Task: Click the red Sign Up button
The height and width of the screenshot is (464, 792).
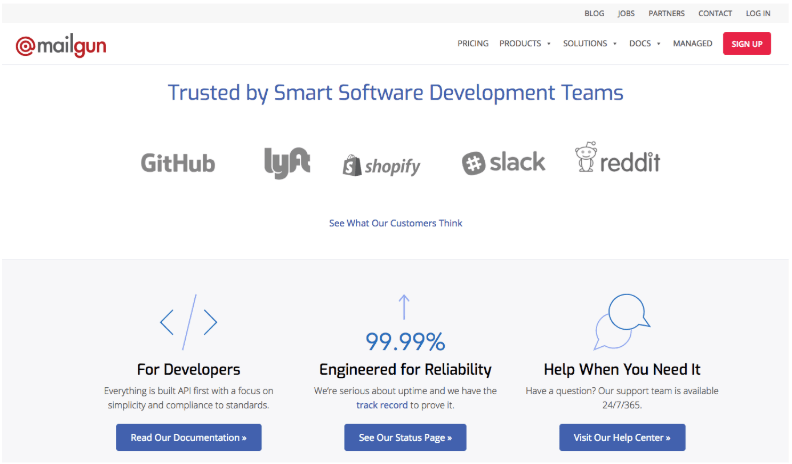Action: 747,43
